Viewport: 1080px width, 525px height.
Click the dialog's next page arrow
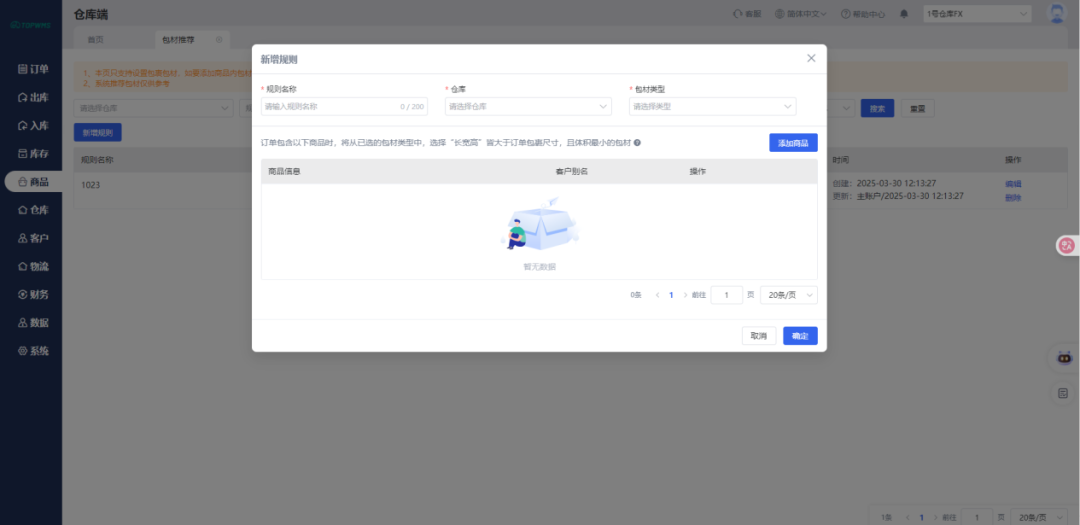pos(685,295)
